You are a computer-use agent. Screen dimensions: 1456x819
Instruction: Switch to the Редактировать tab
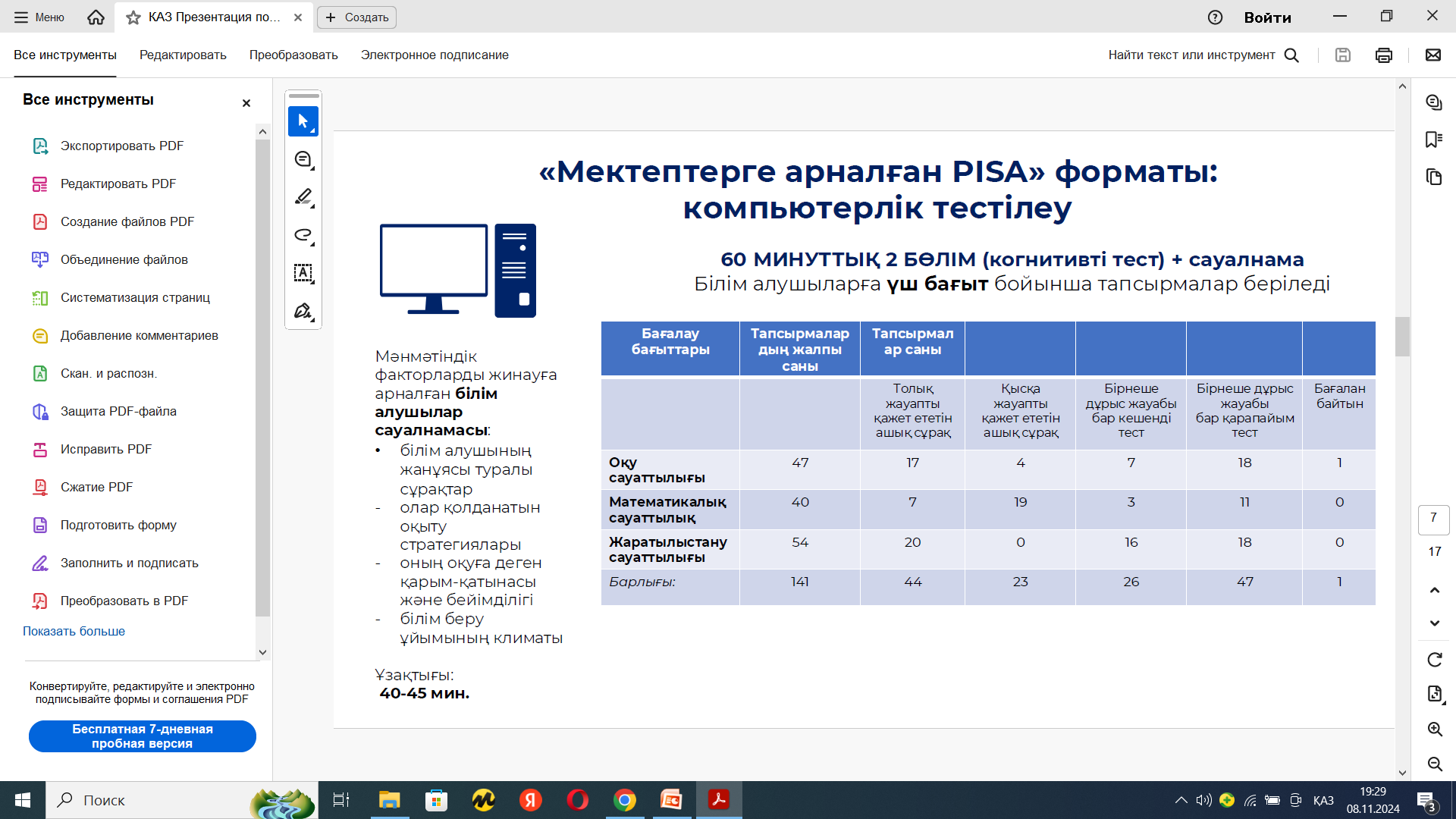[183, 55]
